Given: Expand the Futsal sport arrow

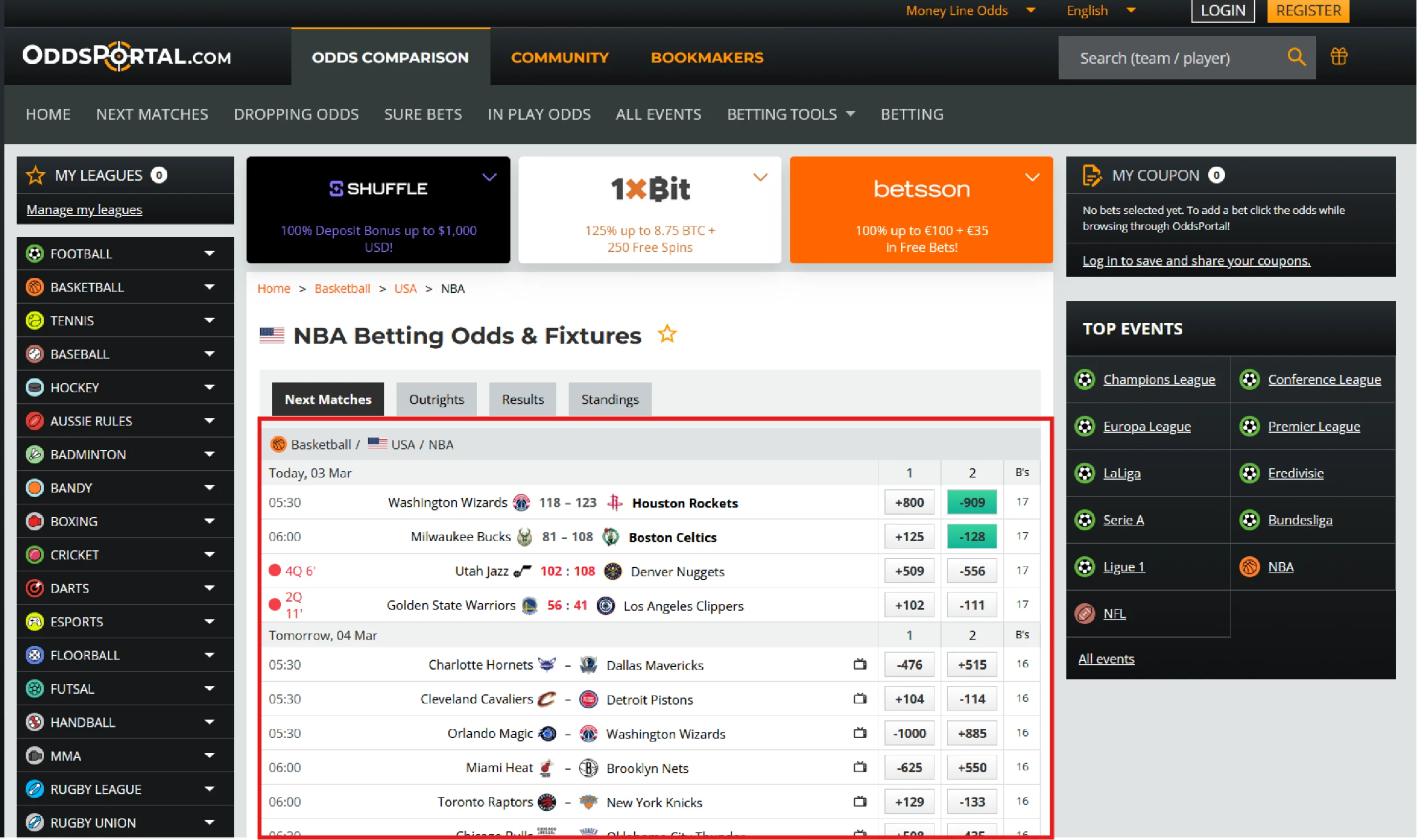Looking at the screenshot, I should point(209,688).
